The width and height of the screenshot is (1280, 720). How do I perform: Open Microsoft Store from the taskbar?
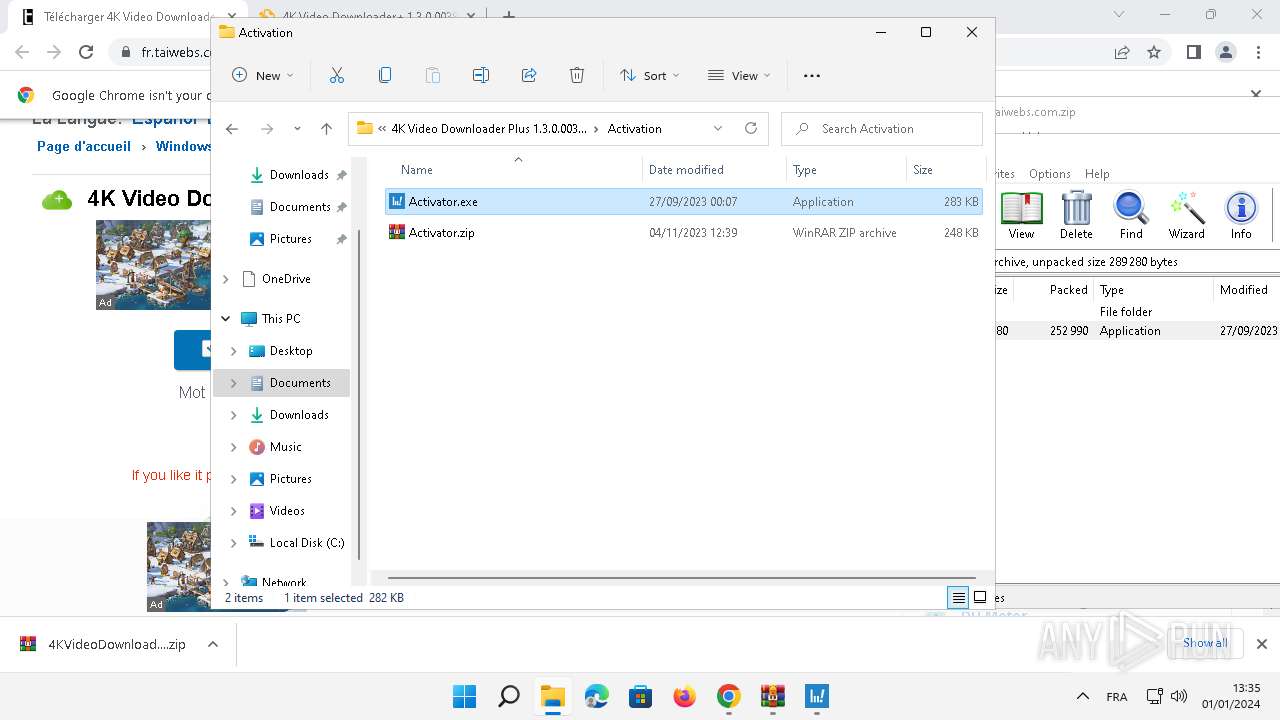point(641,696)
